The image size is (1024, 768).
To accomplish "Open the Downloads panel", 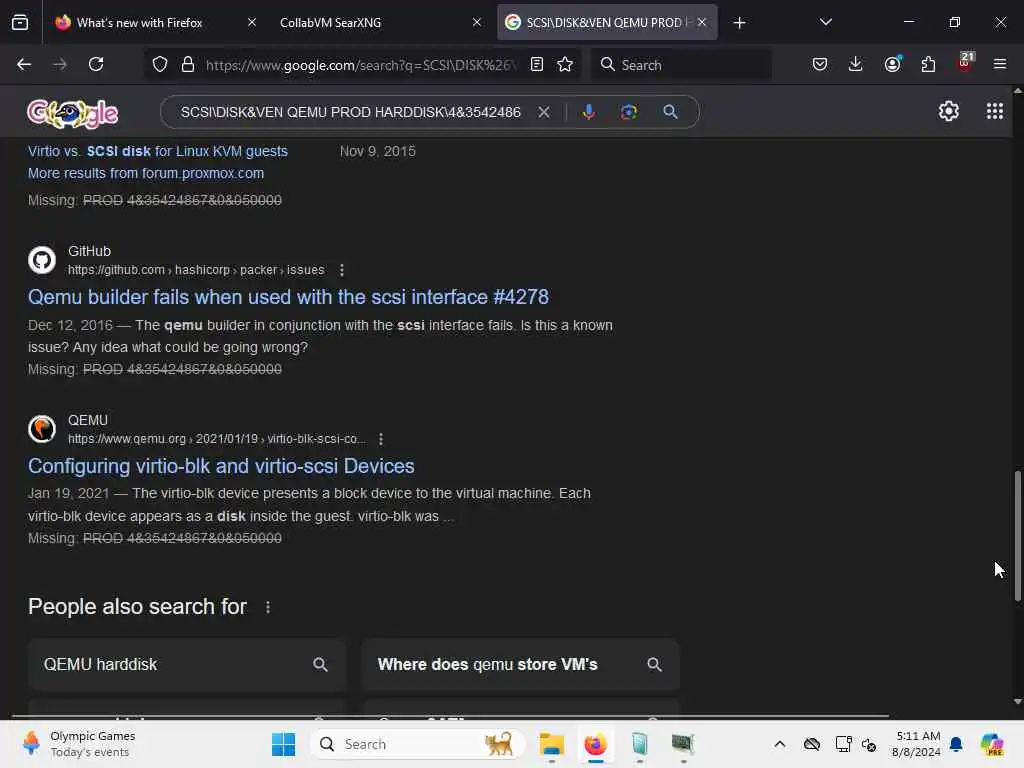I will [x=856, y=64].
